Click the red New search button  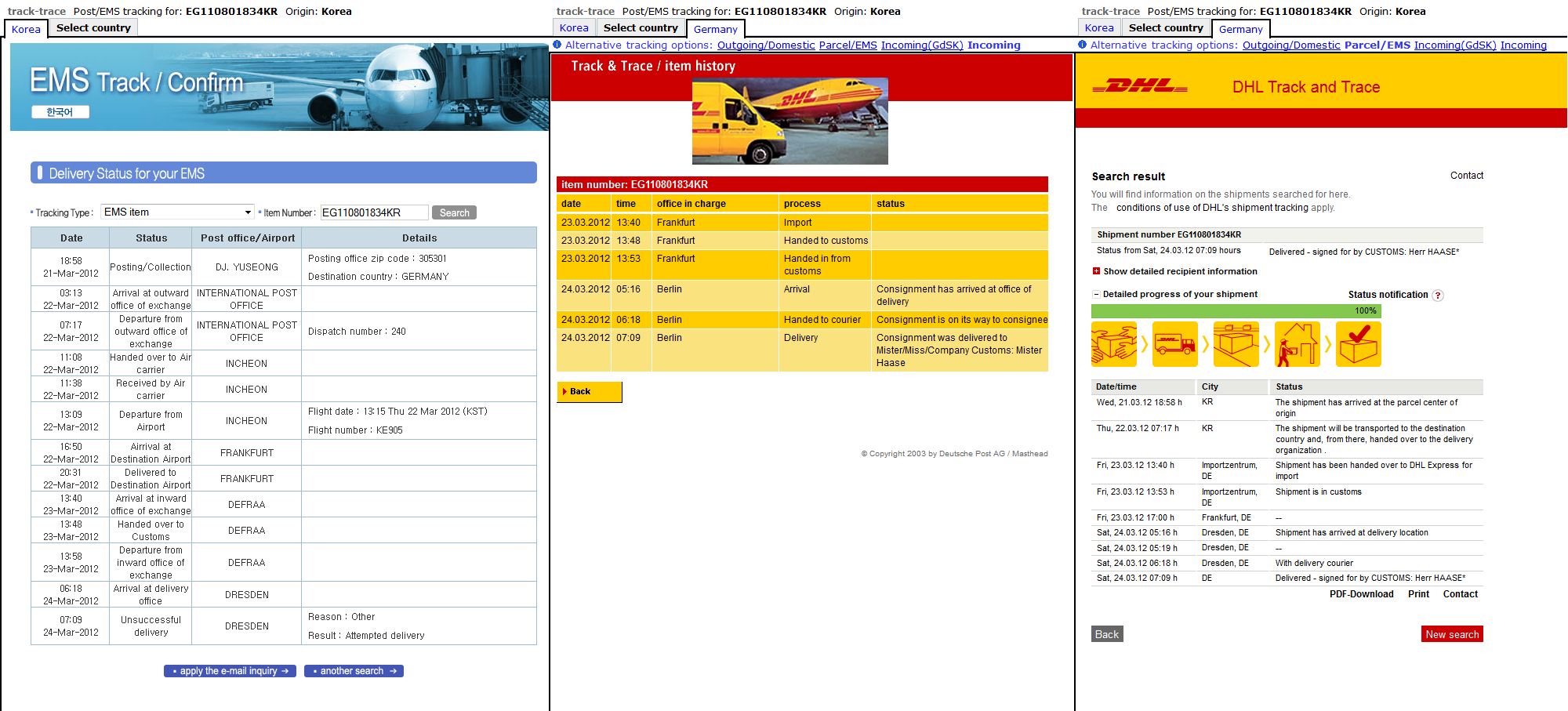point(1452,634)
